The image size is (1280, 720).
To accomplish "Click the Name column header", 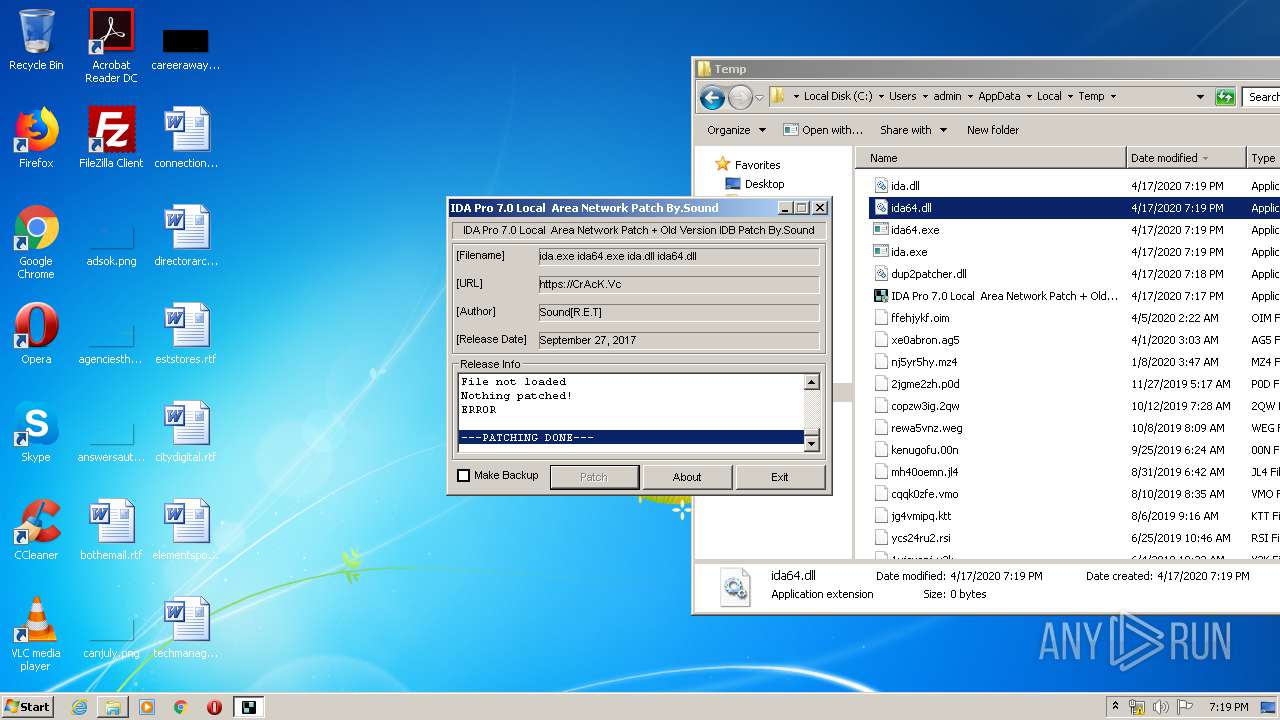I will pos(991,158).
